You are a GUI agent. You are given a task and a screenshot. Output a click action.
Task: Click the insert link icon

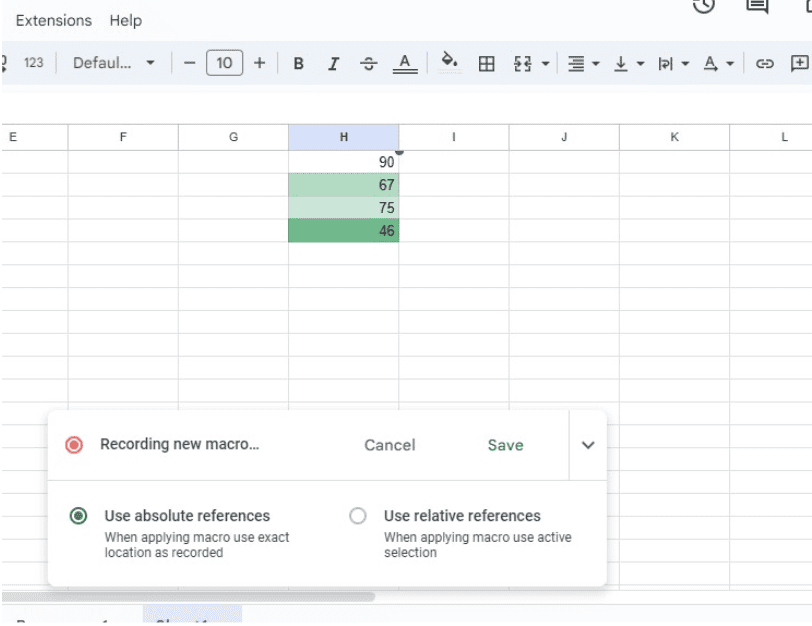coord(765,63)
